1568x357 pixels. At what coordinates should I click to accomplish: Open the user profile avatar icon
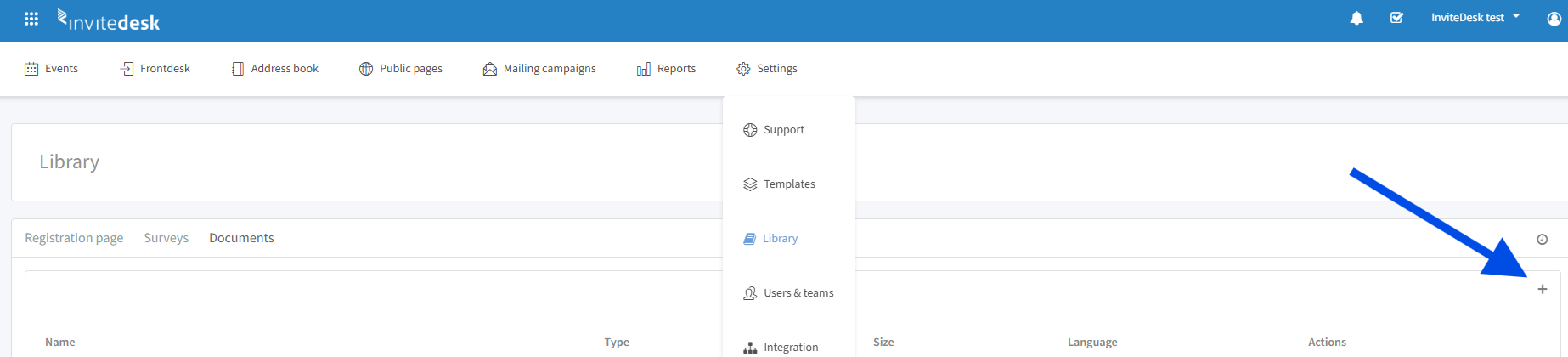click(x=1554, y=19)
